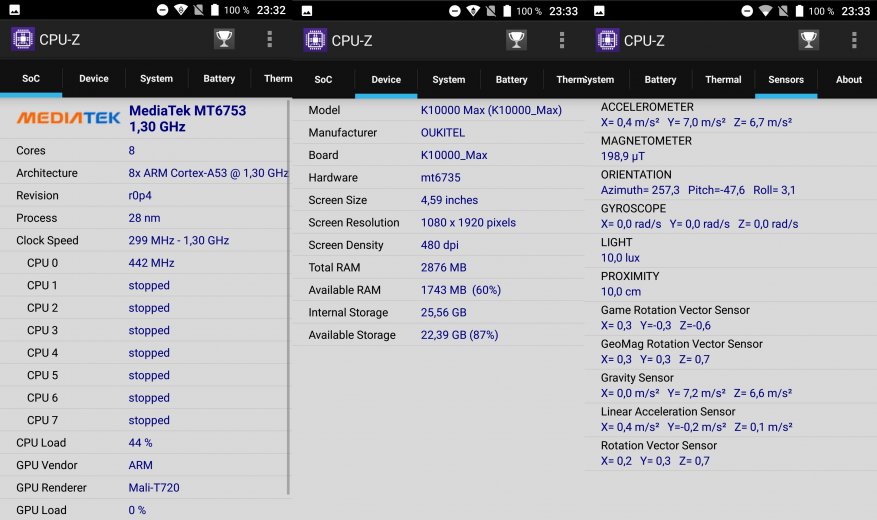Click the 'MediaTek MT6753 1,30 GHz' heading

(x=187, y=119)
